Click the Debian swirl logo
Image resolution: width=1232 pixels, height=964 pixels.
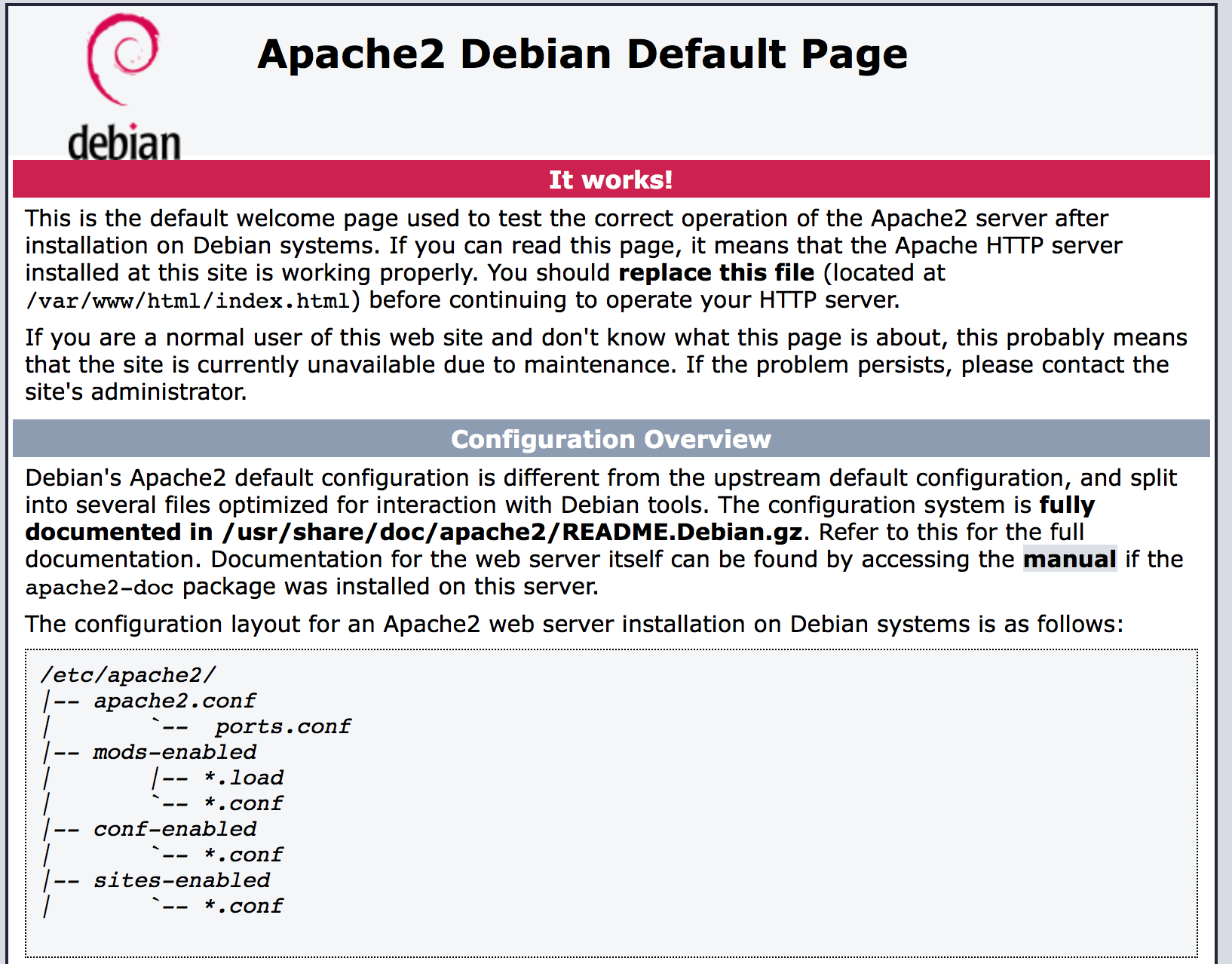pos(124,60)
